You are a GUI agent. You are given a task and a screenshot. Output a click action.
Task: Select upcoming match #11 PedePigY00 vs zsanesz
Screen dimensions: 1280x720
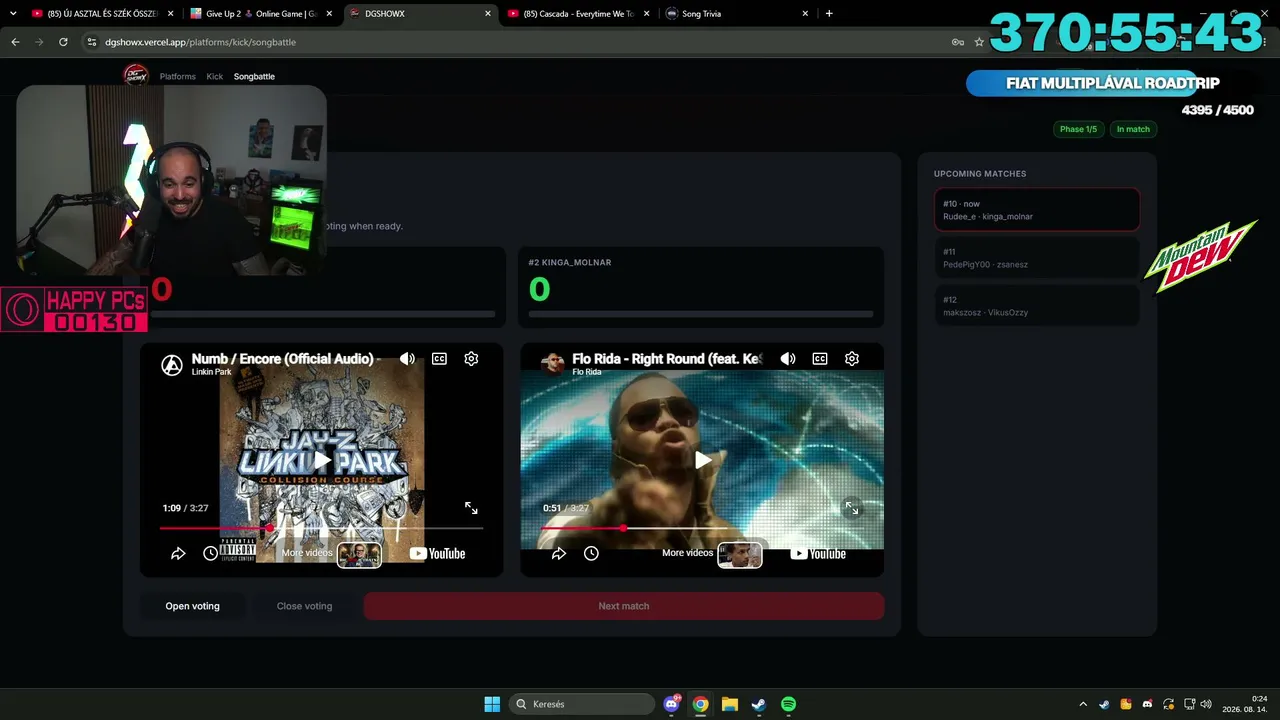(1037, 258)
